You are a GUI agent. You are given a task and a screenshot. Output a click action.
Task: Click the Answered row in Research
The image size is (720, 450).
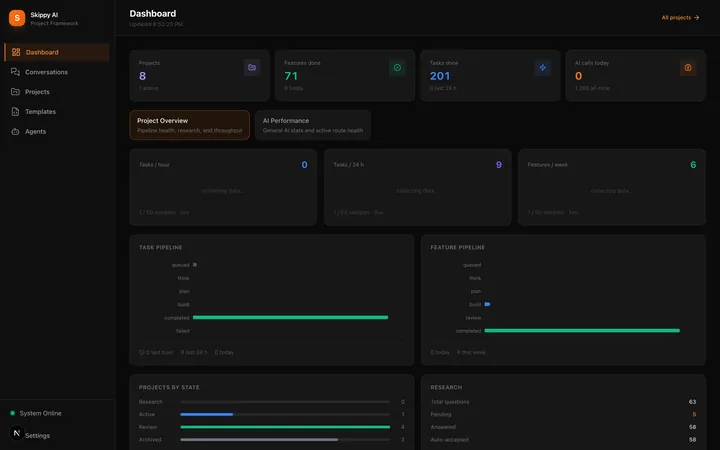click(x=563, y=427)
